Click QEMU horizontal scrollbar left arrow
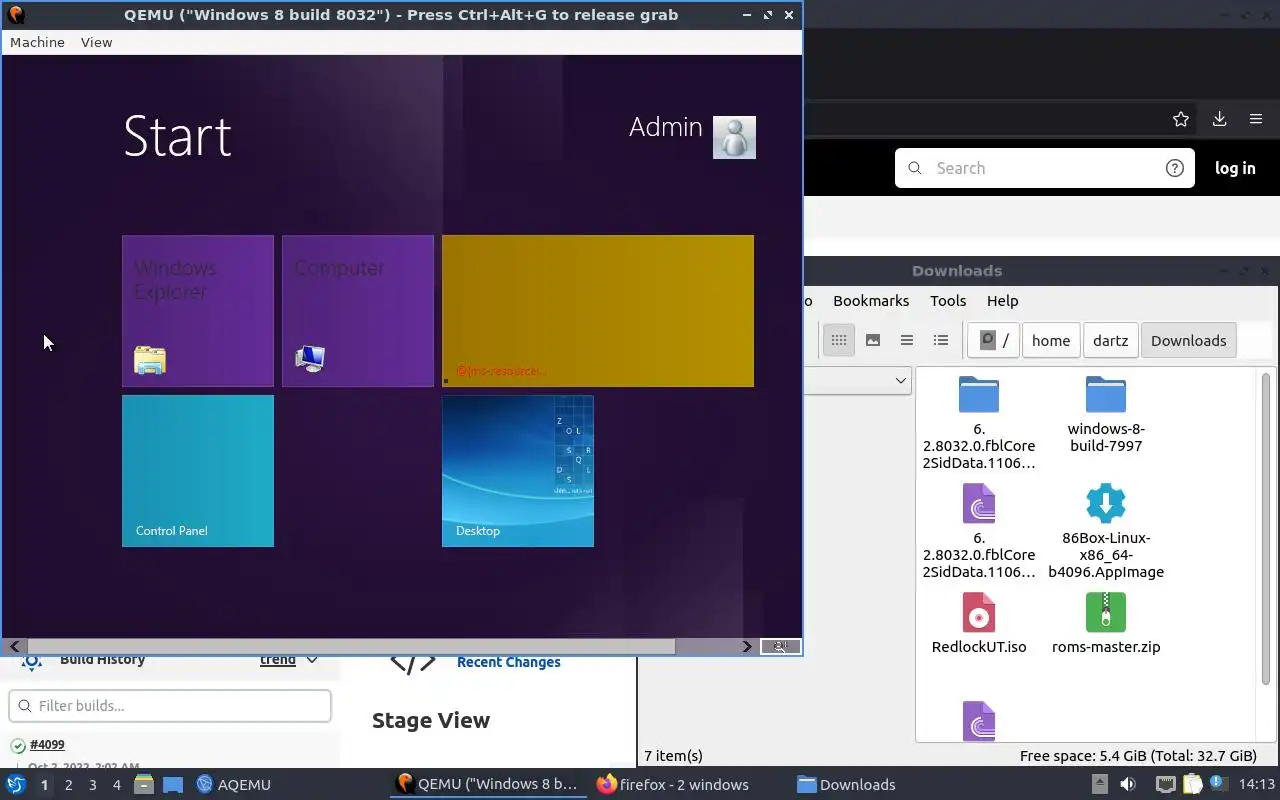The height and width of the screenshot is (800, 1280). click(15, 647)
